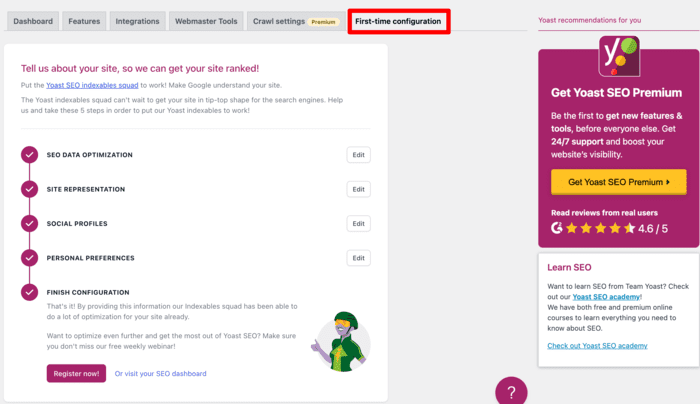Image resolution: width=700 pixels, height=404 pixels.
Task: Click the Finish Configuration checkmark circle
Action: click(x=29, y=292)
